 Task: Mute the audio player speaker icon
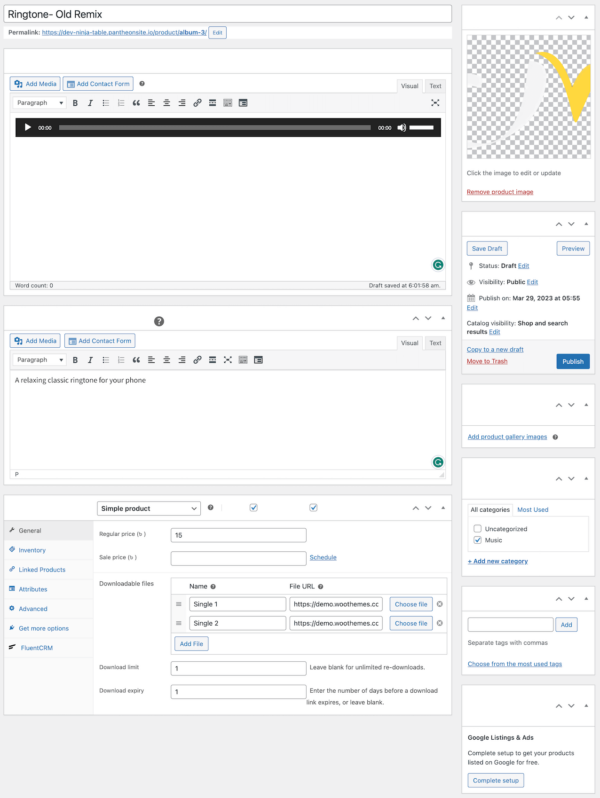point(402,128)
